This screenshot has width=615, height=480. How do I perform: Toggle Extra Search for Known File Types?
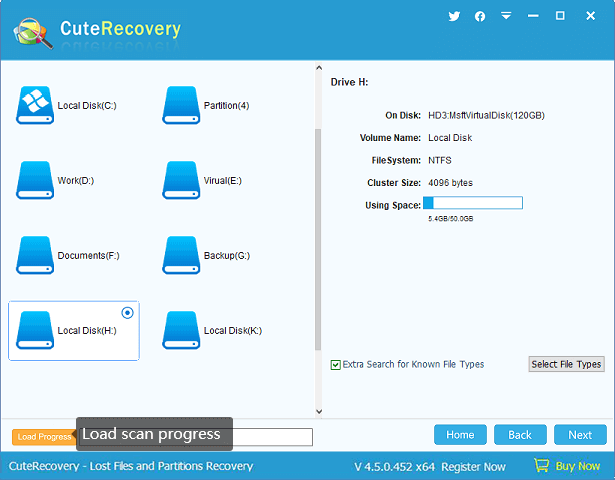(x=335, y=365)
